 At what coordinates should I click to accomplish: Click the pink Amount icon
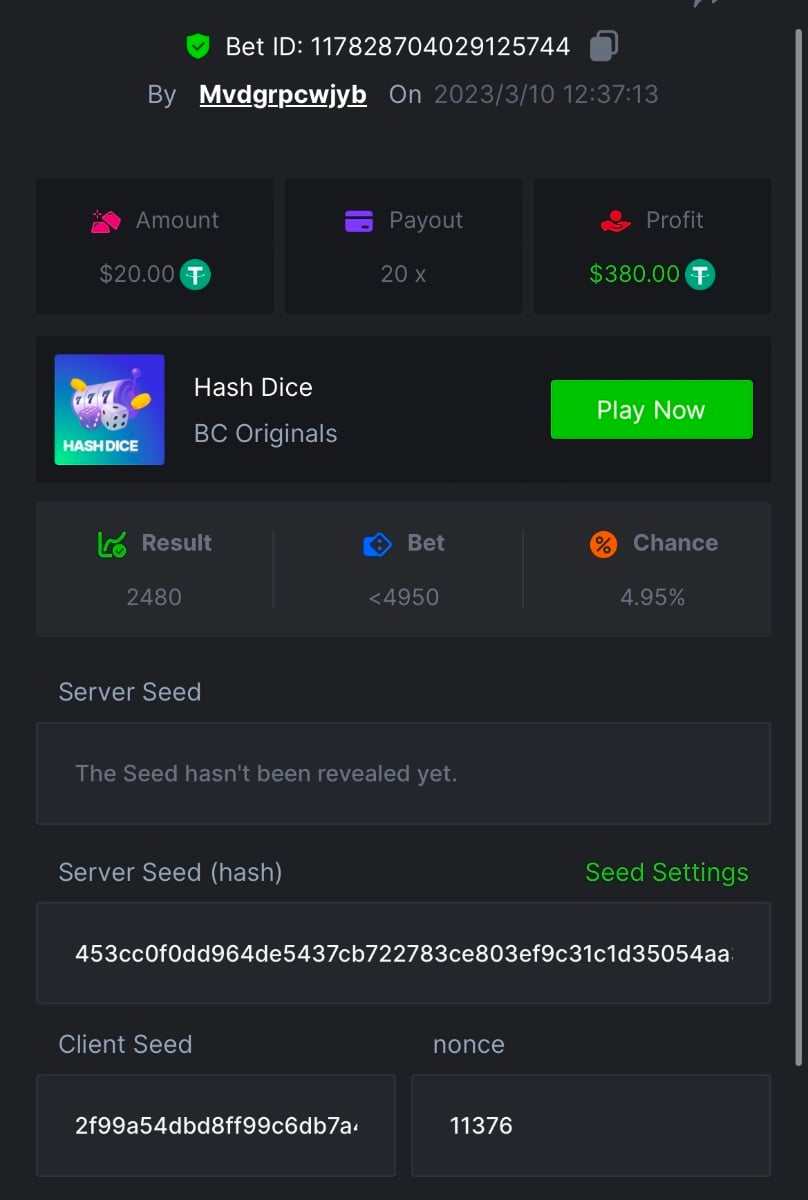click(106, 221)
